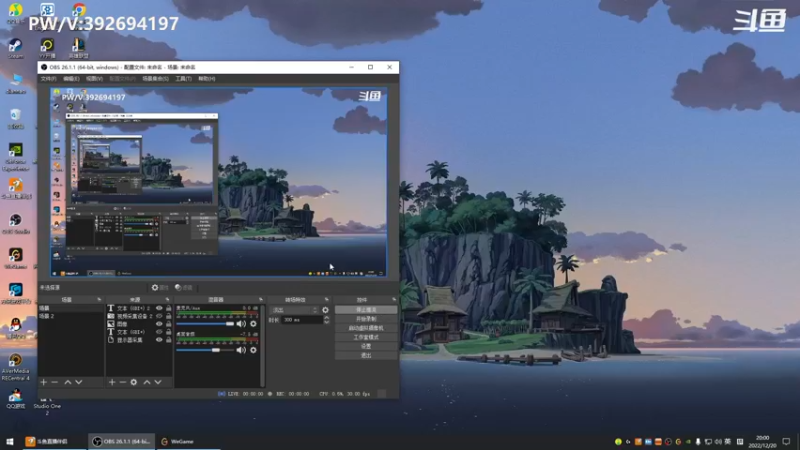
Task: Open source 属性 properties button above panels
Action: coord(160,288)
